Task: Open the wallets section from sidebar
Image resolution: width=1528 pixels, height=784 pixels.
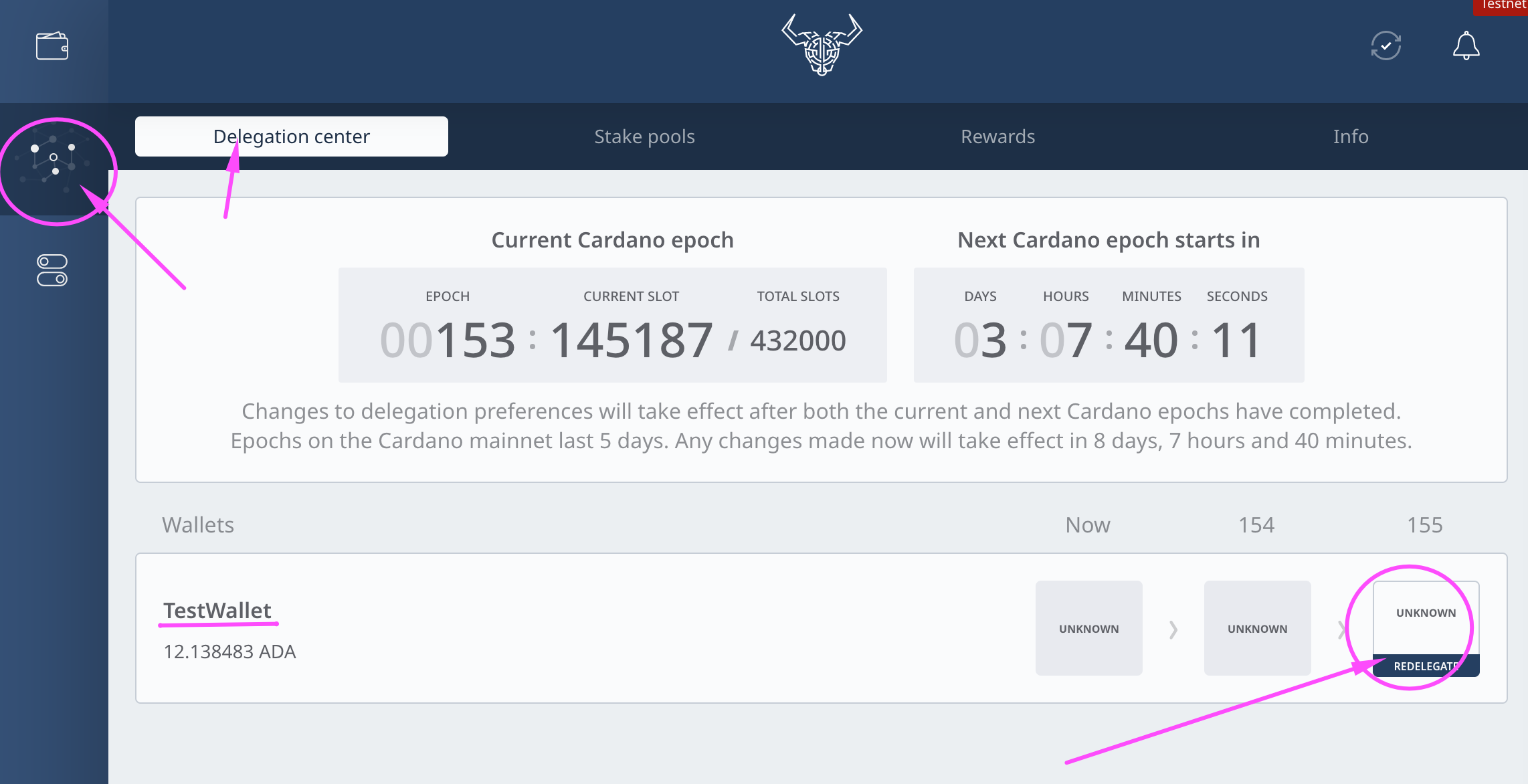Action: pos(52,46)
